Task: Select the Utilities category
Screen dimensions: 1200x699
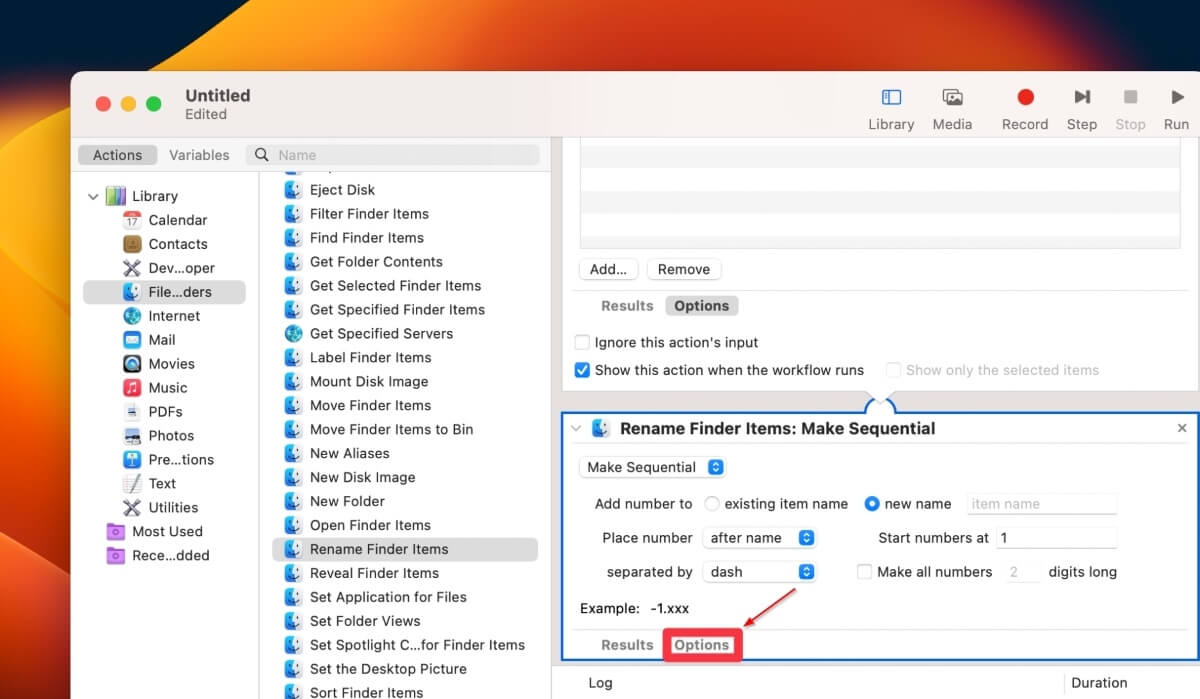Action: point(175,507)
